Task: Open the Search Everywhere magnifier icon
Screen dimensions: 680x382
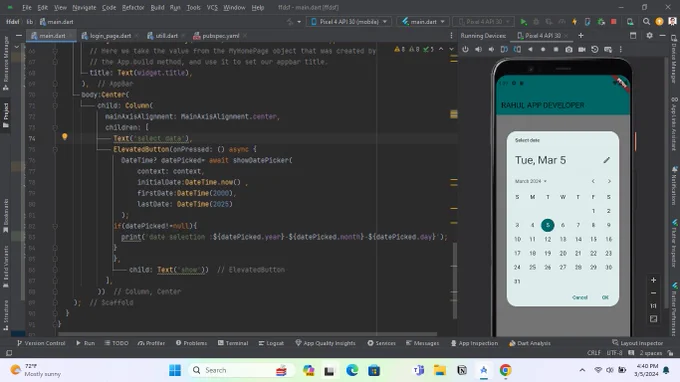Action: (646, 22)
